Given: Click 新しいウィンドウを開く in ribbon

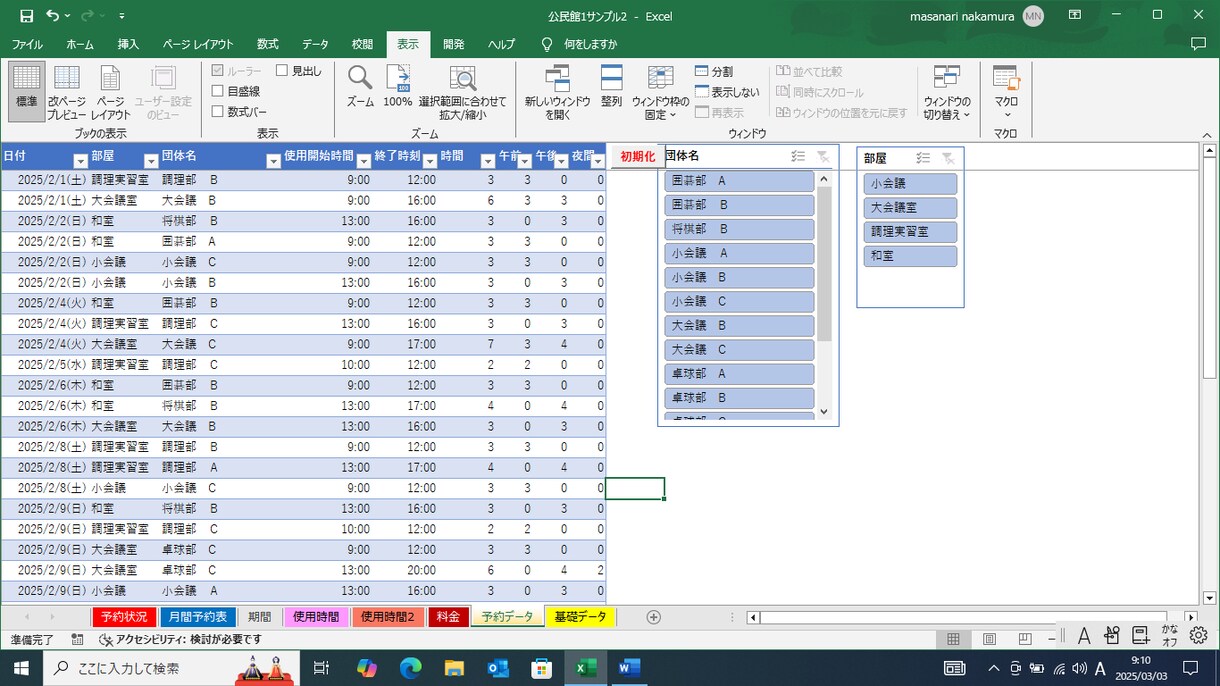Looking at the screenshot, I should (557, 91).
